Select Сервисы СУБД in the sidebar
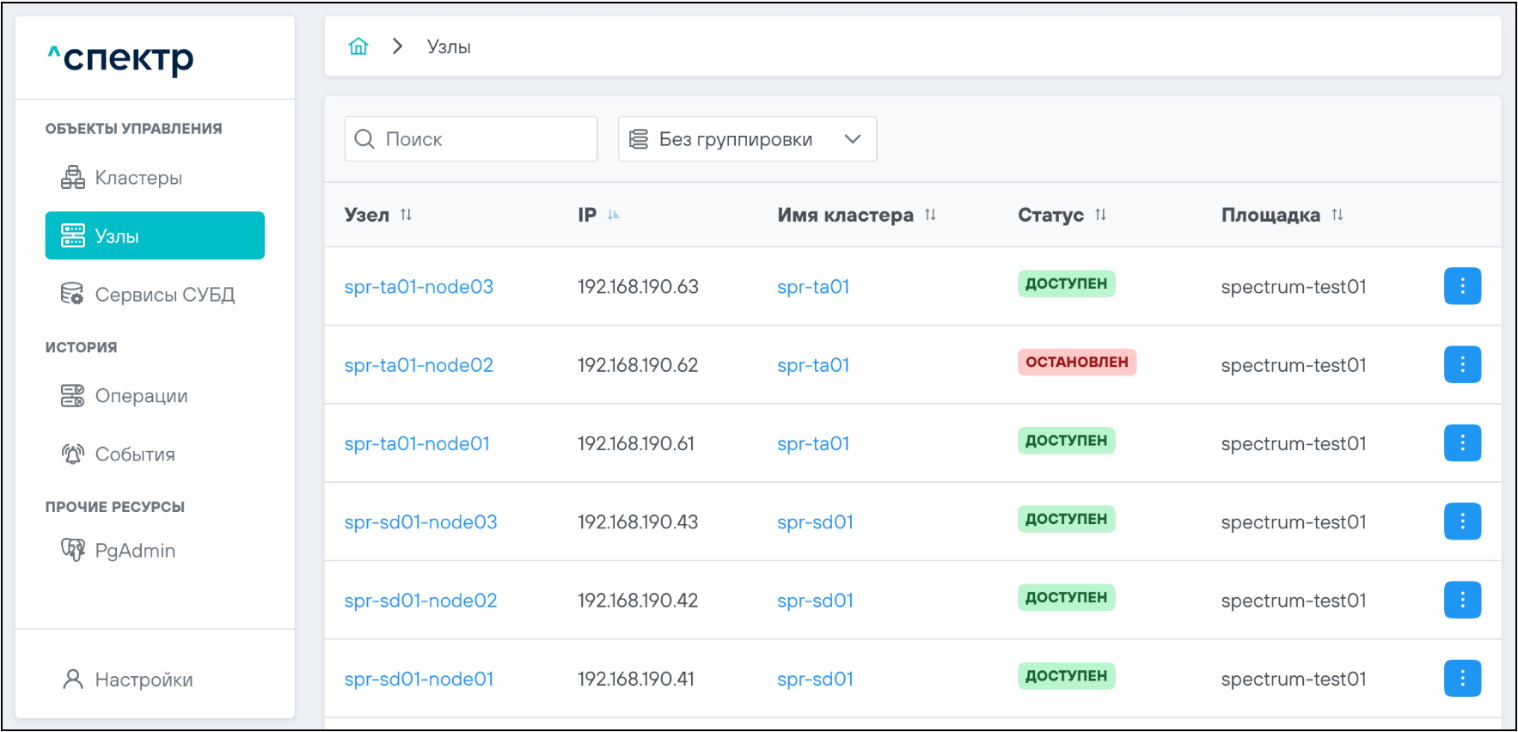The width and height of the screenshot is (1518, 732). 164,295
